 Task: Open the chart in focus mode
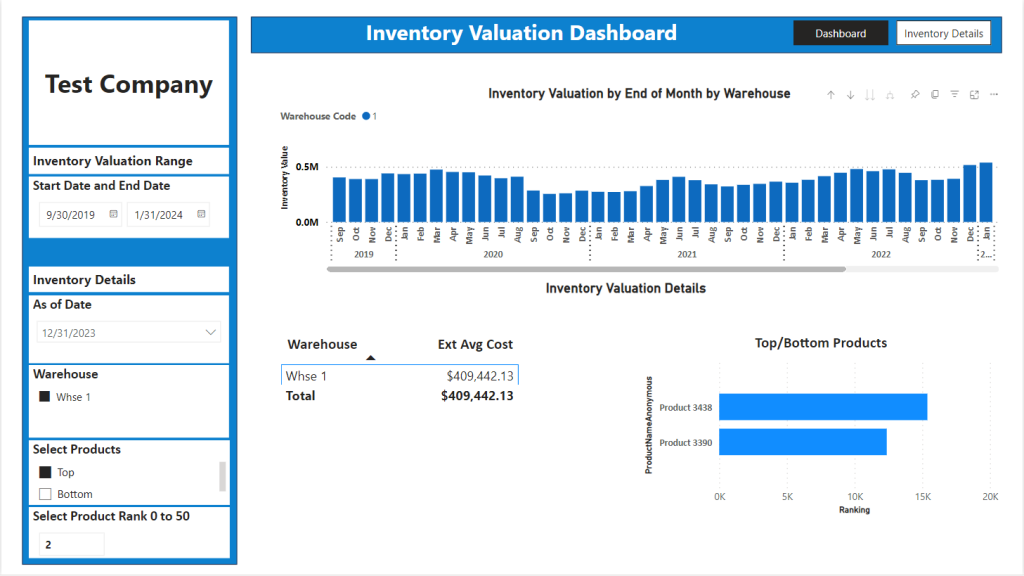click(x=974, y=95)
